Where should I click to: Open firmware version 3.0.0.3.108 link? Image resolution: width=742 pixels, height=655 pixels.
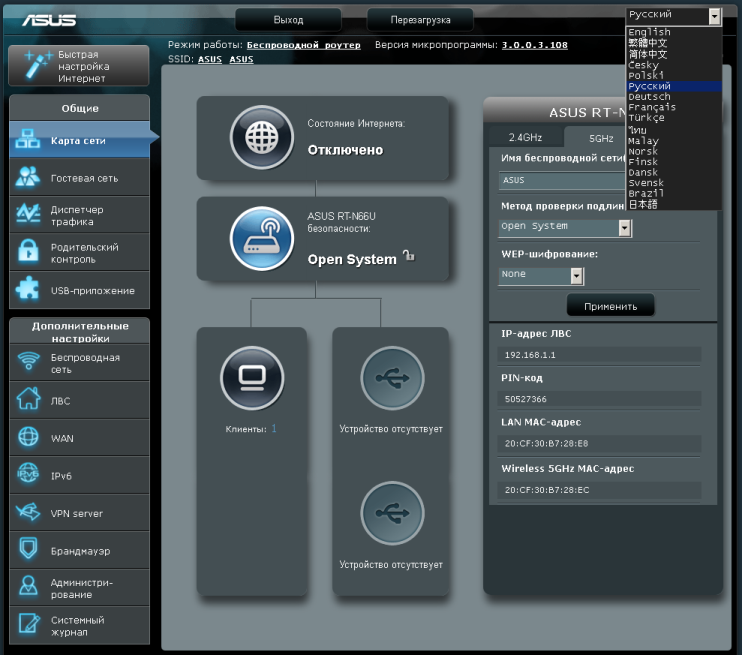pyautogui.click(x=534, y=45)
